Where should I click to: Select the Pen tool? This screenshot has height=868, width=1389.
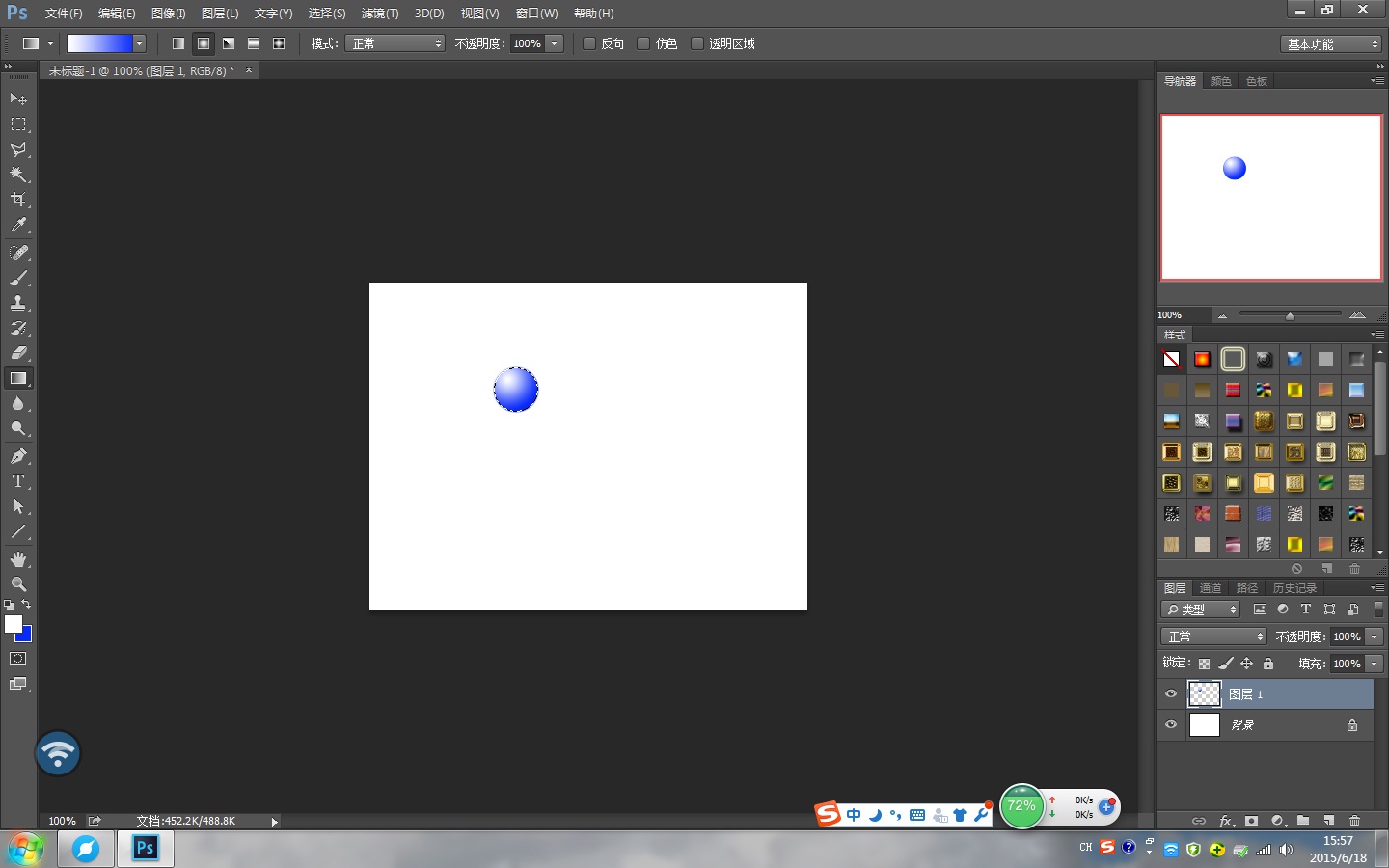pyautogui.click(x=18, y=456)
